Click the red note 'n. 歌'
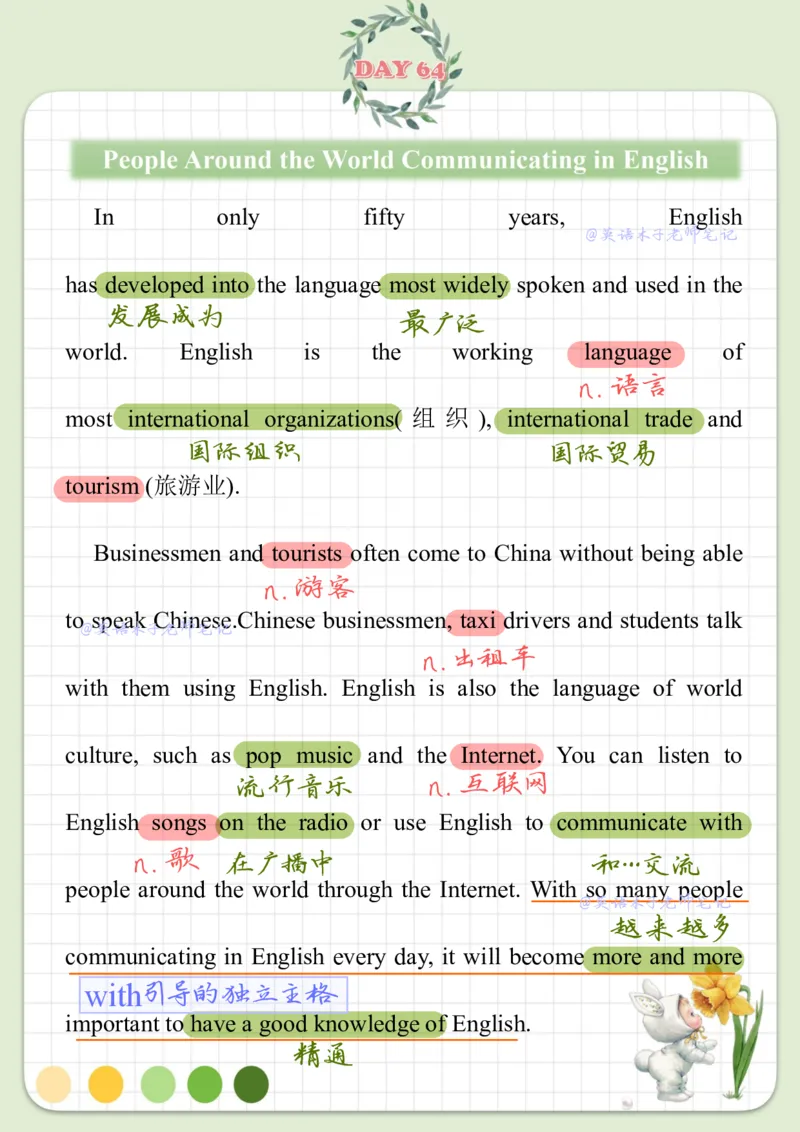The width and height of the screenshot is (800, 1132). (x=166, y=862)
